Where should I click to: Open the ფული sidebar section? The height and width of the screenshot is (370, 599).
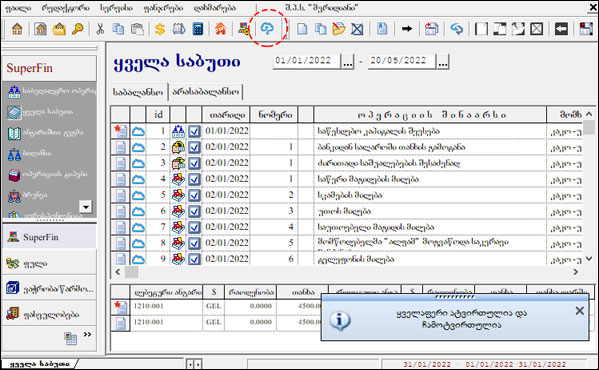point(49,263)
